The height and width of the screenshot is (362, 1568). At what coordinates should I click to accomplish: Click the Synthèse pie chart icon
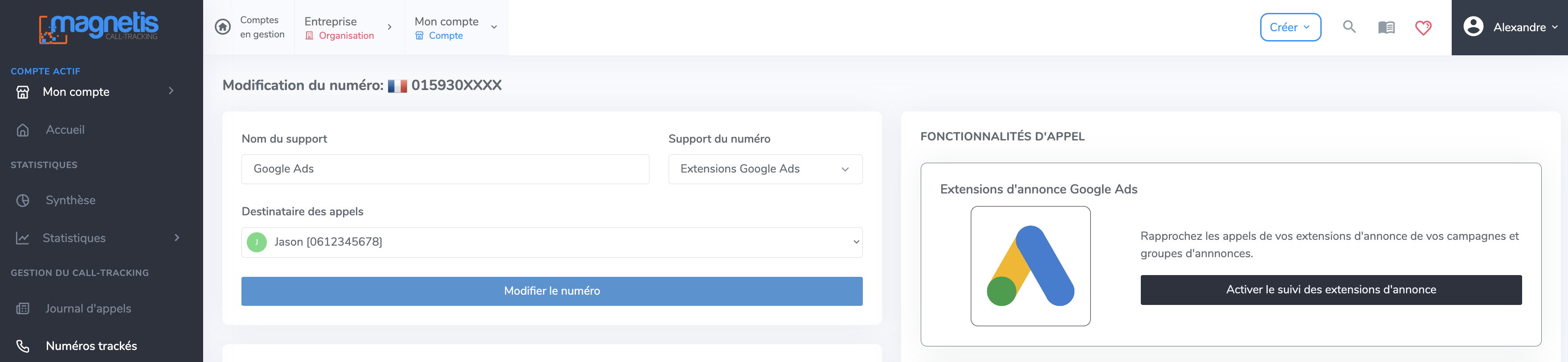[23, 201]
